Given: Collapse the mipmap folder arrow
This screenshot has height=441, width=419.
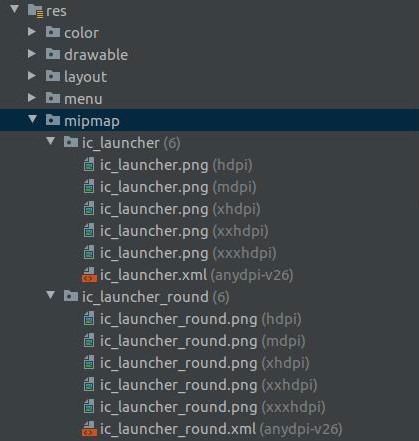Looking at the screenshot, I should coord(32,119).
